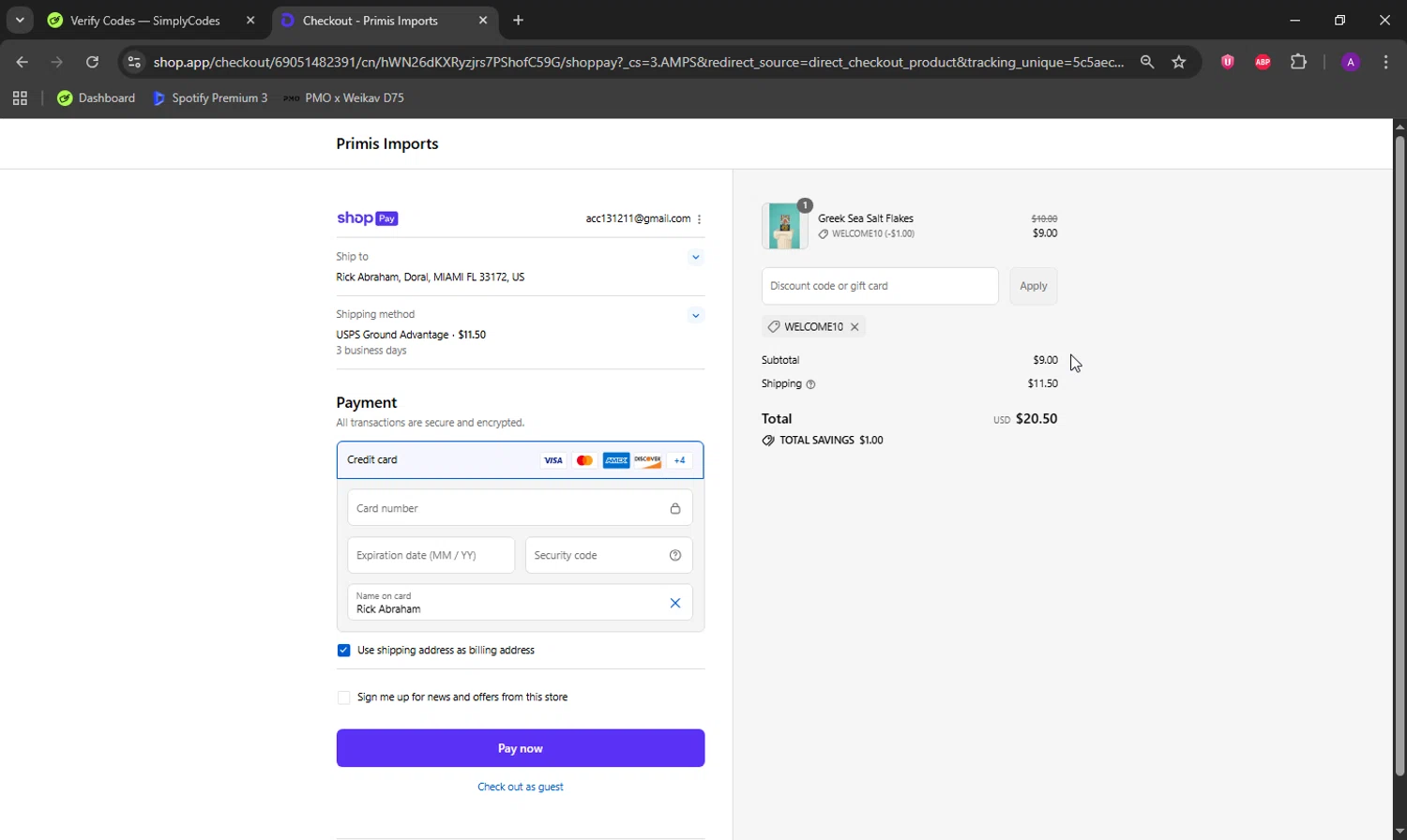Check Sign me up for news and offers

pyautogui.click(x=343, y=697)
